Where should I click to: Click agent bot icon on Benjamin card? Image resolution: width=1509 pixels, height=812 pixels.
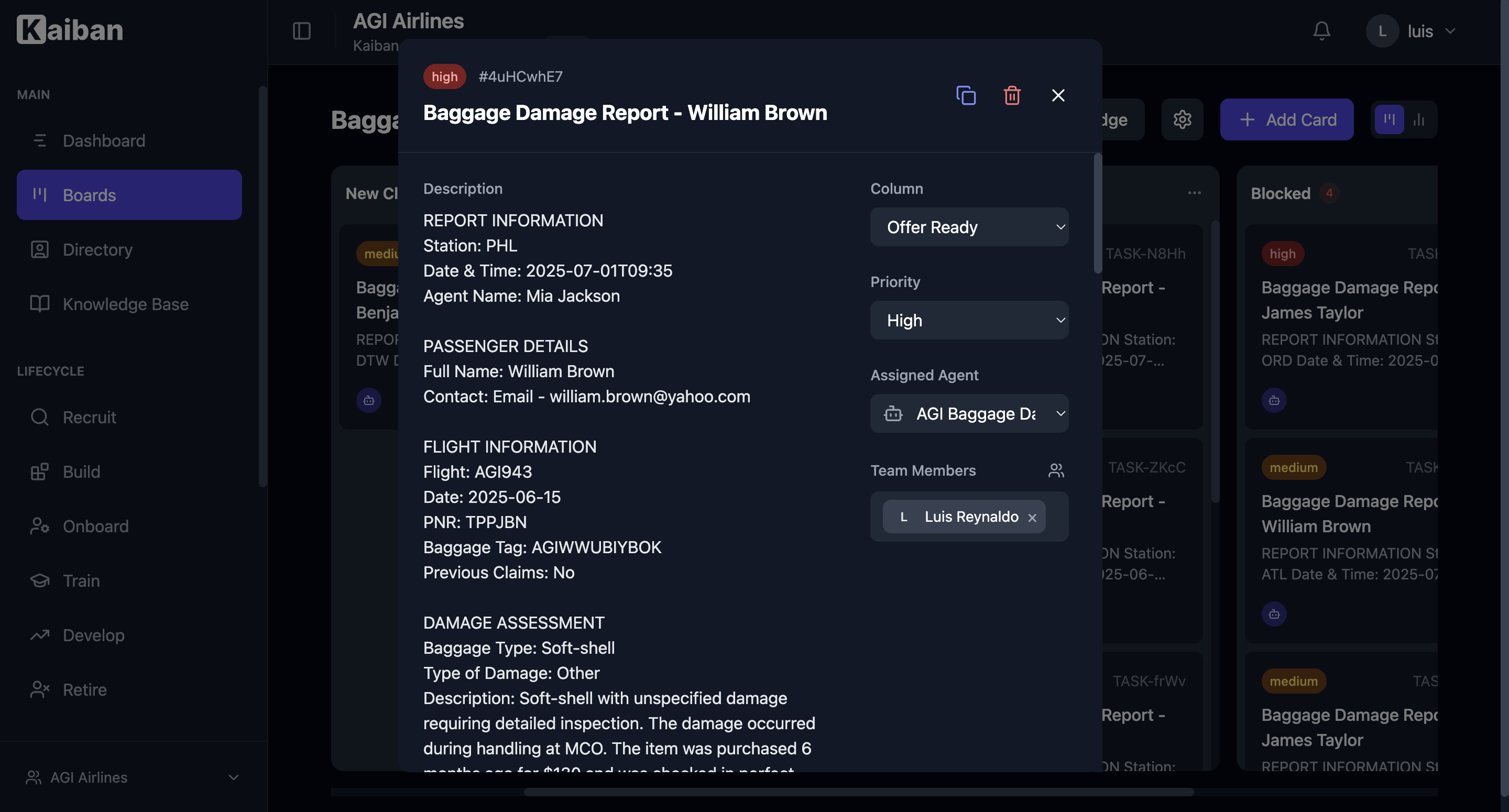(x=368, y=400)
